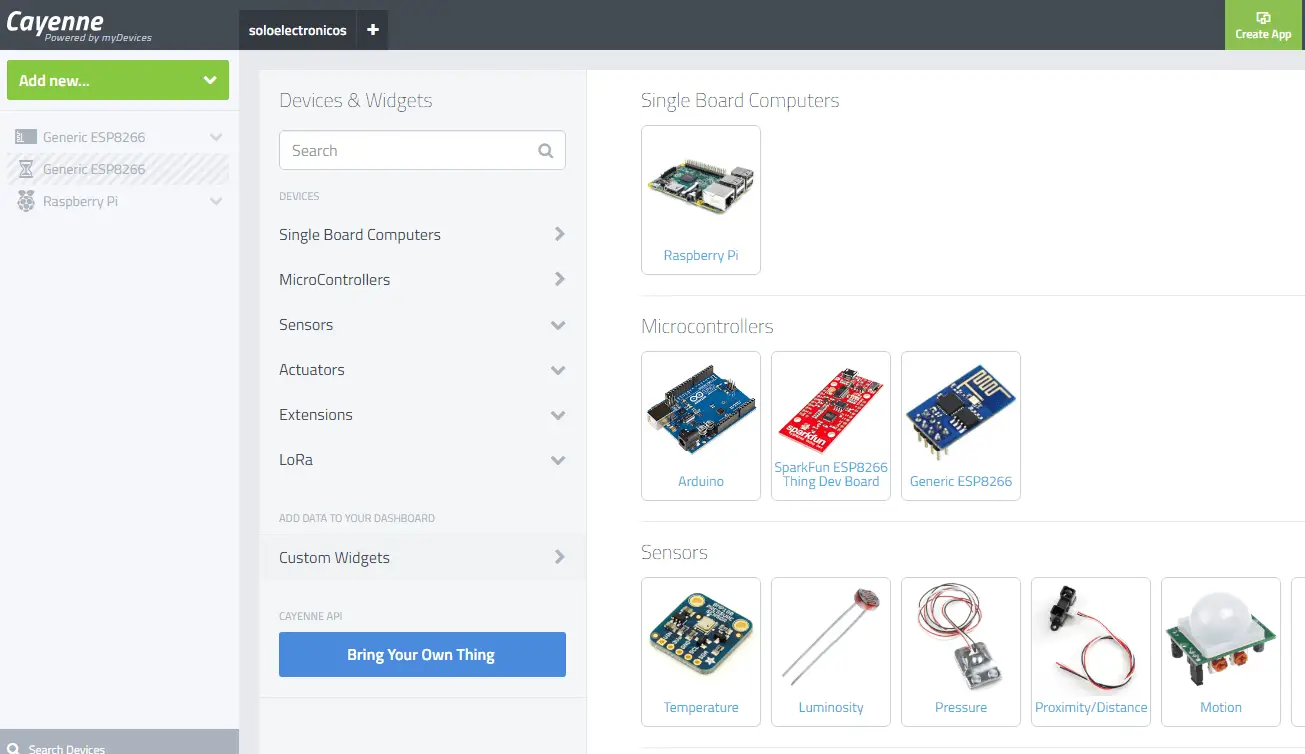Open Actuators menu item
The image size is (1305, 754).
(422, 369)
